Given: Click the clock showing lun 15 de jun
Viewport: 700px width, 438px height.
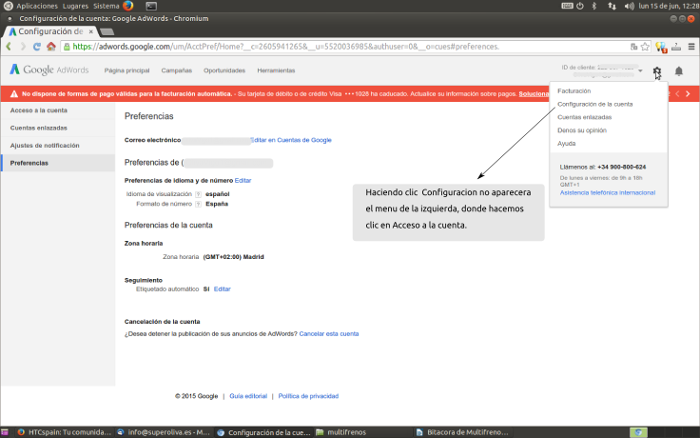Looking at the screenshot, I should 668,6.
